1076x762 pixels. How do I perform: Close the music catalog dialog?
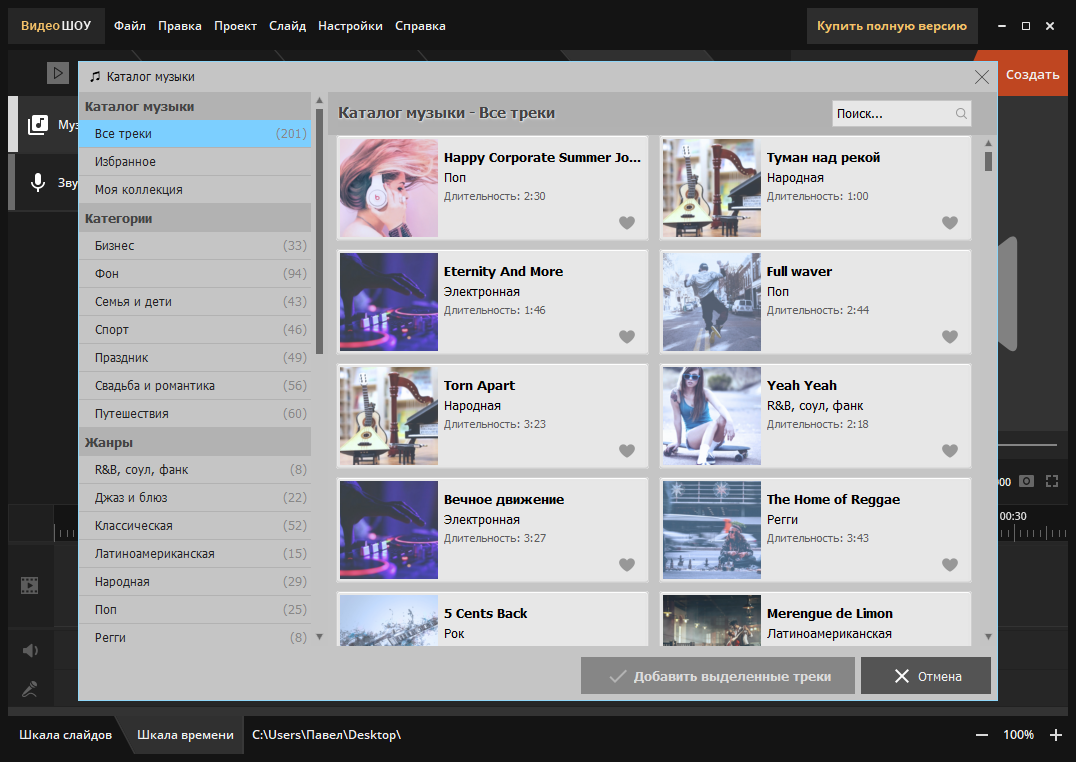click(982, 77)
